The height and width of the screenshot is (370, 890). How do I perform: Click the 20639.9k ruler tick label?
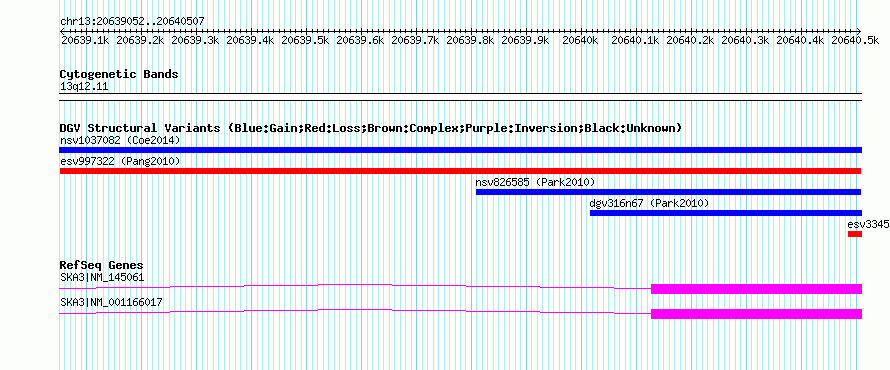[x=526, y=40]
